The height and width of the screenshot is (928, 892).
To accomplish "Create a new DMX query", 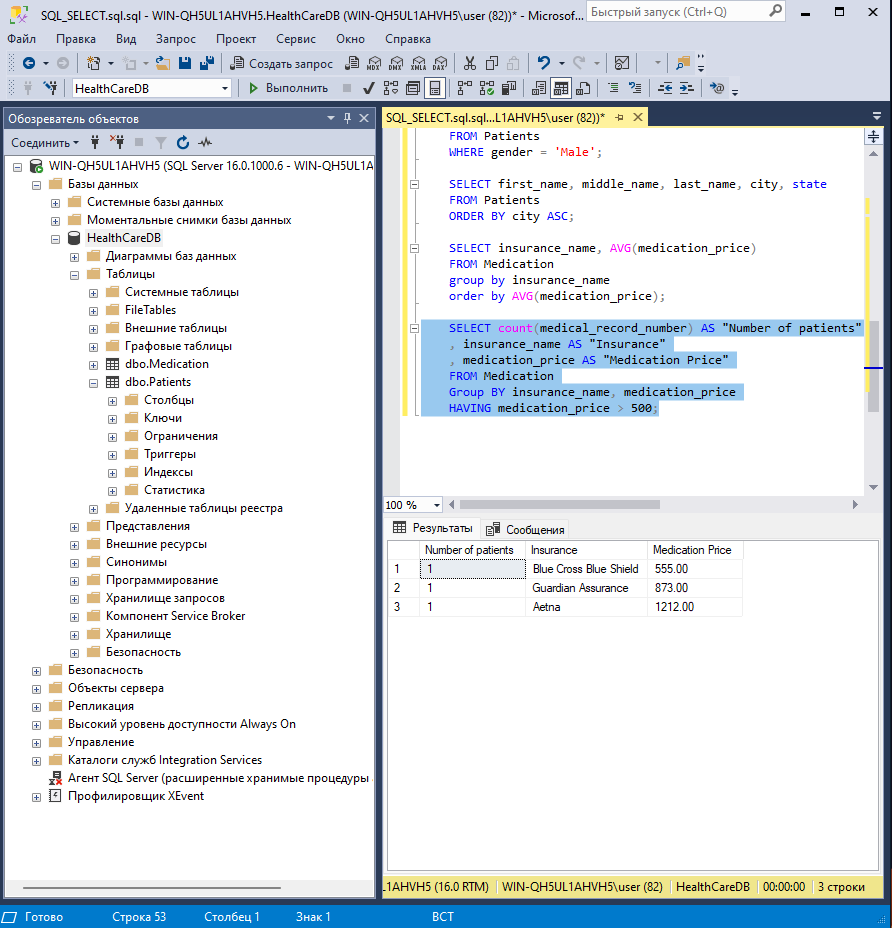I will point(396,63).
